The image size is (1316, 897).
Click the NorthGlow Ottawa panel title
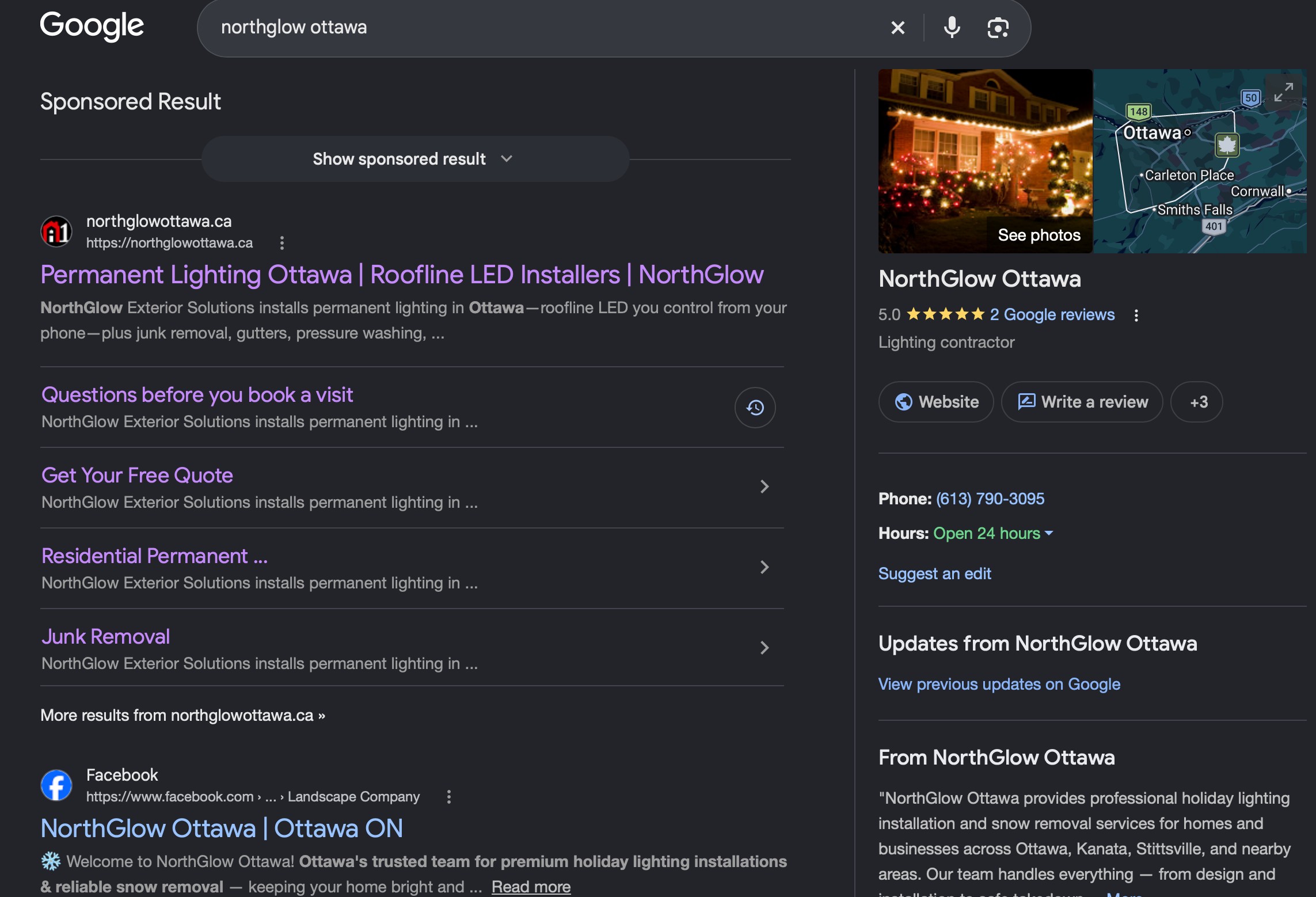tap(979, 279)
